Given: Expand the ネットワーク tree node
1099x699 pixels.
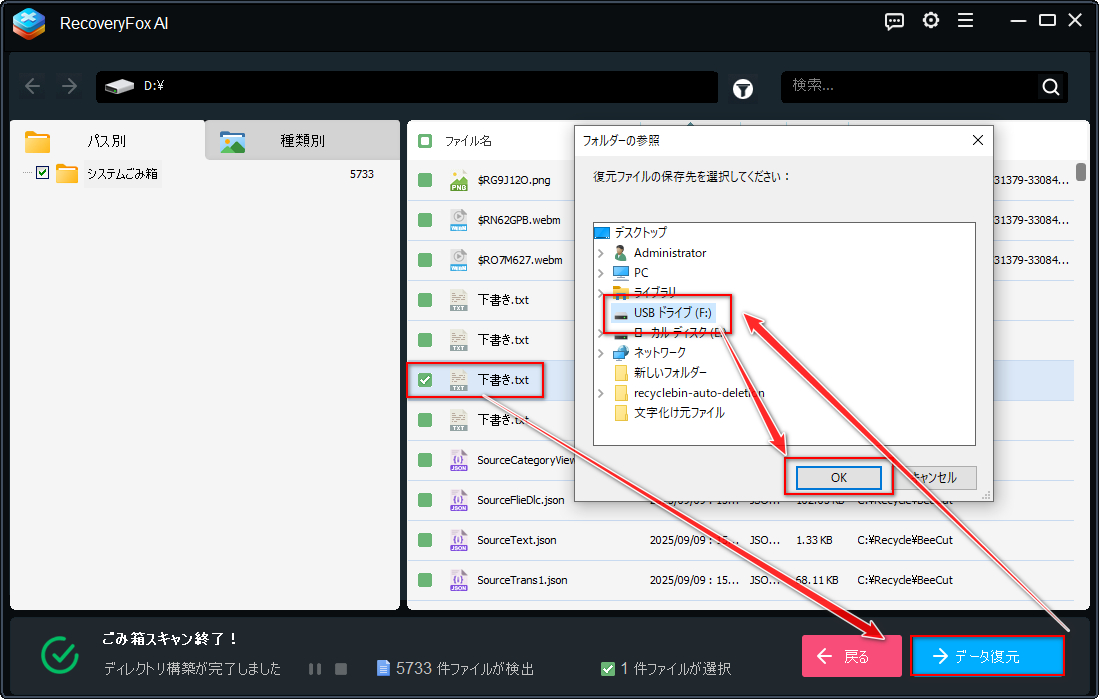Looking at the screenshot, I should [600, 353].
